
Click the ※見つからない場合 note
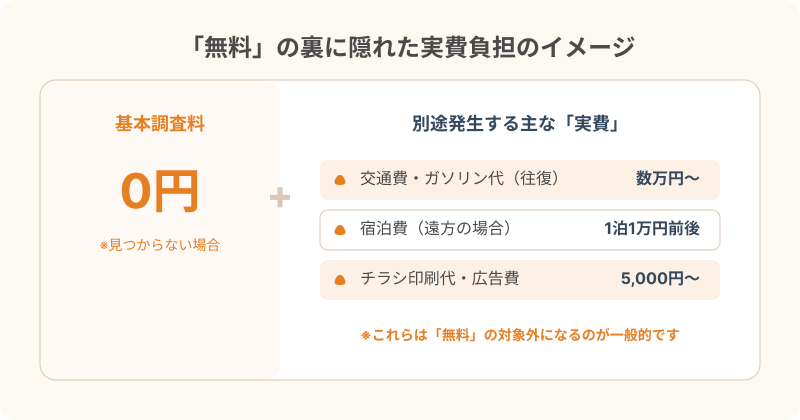point(160,245)
